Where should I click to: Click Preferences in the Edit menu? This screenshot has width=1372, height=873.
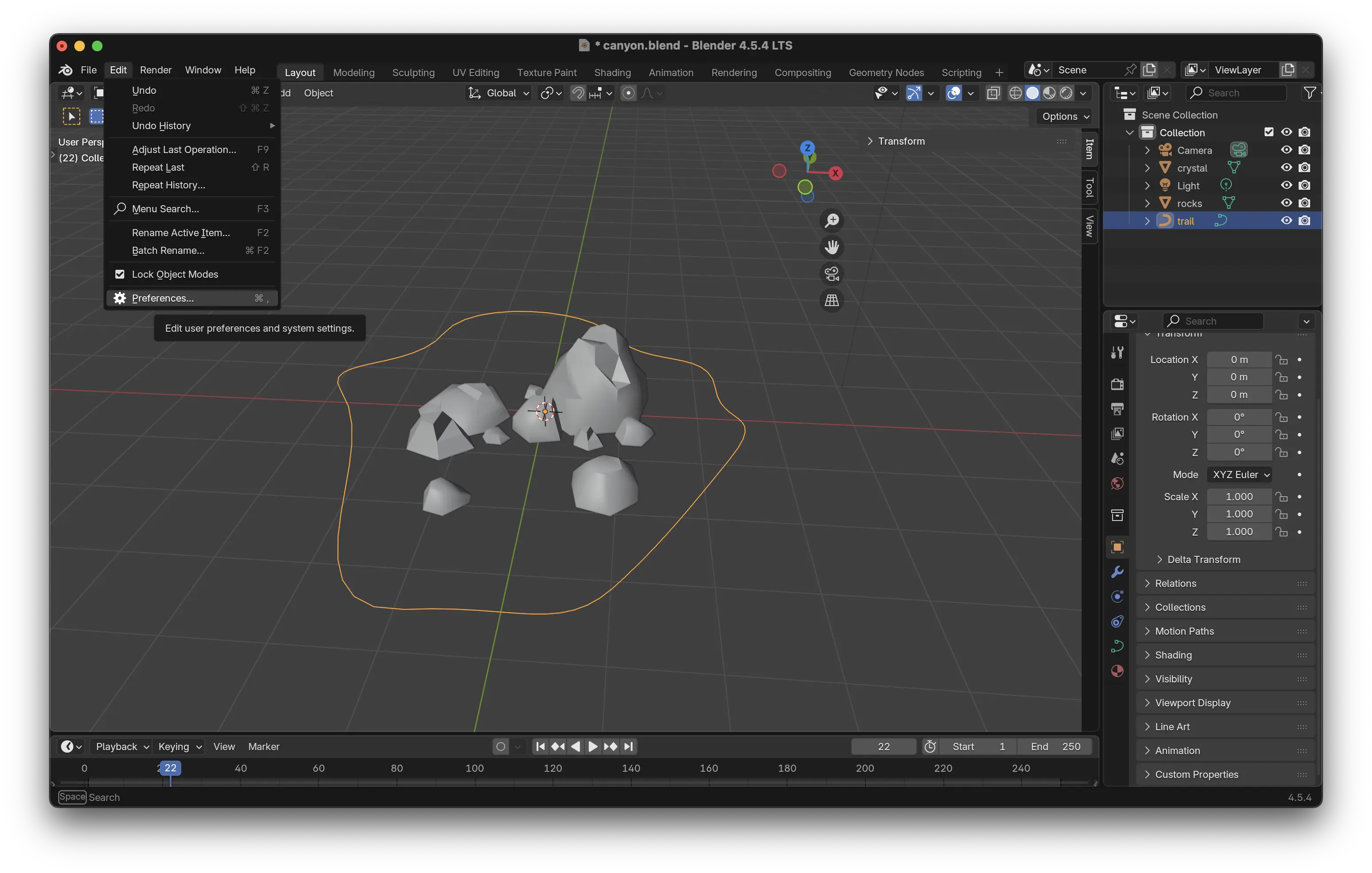(x=163, y=298)
